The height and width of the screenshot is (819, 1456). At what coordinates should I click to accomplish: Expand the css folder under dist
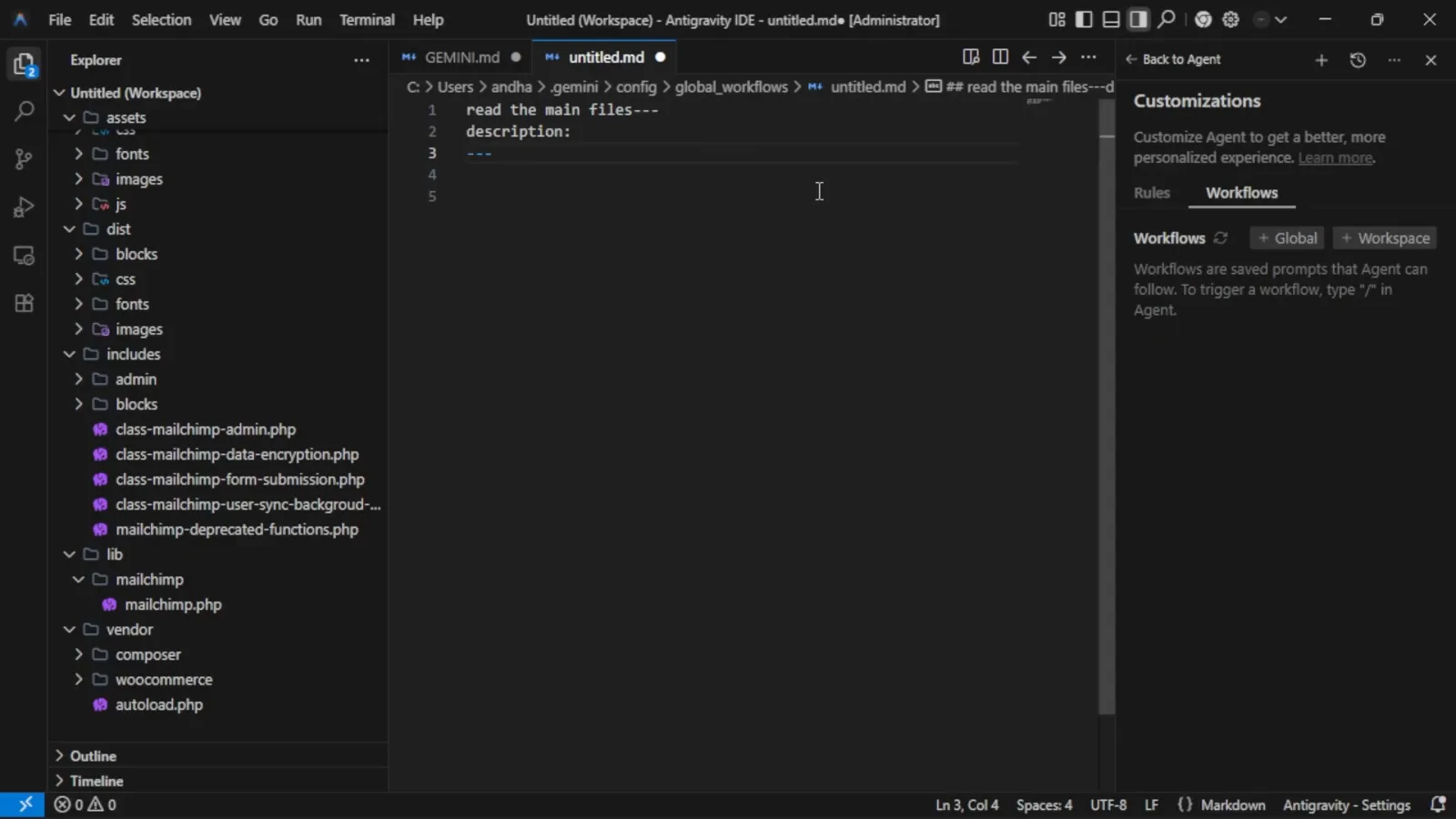point(78,279)
